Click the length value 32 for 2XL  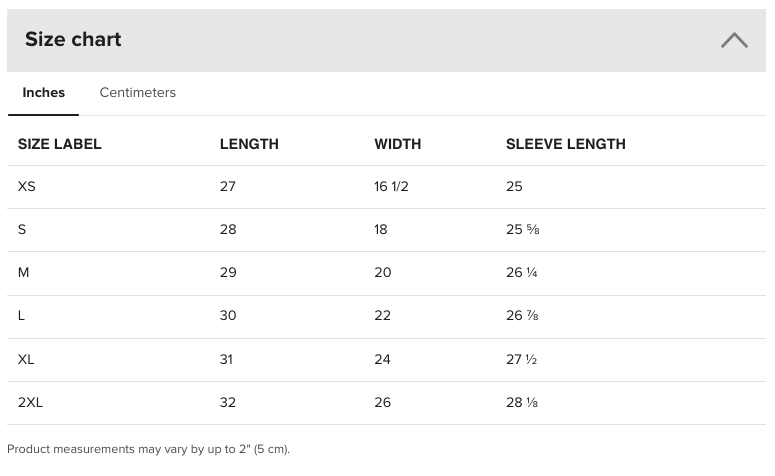click(x=228, y=402)
